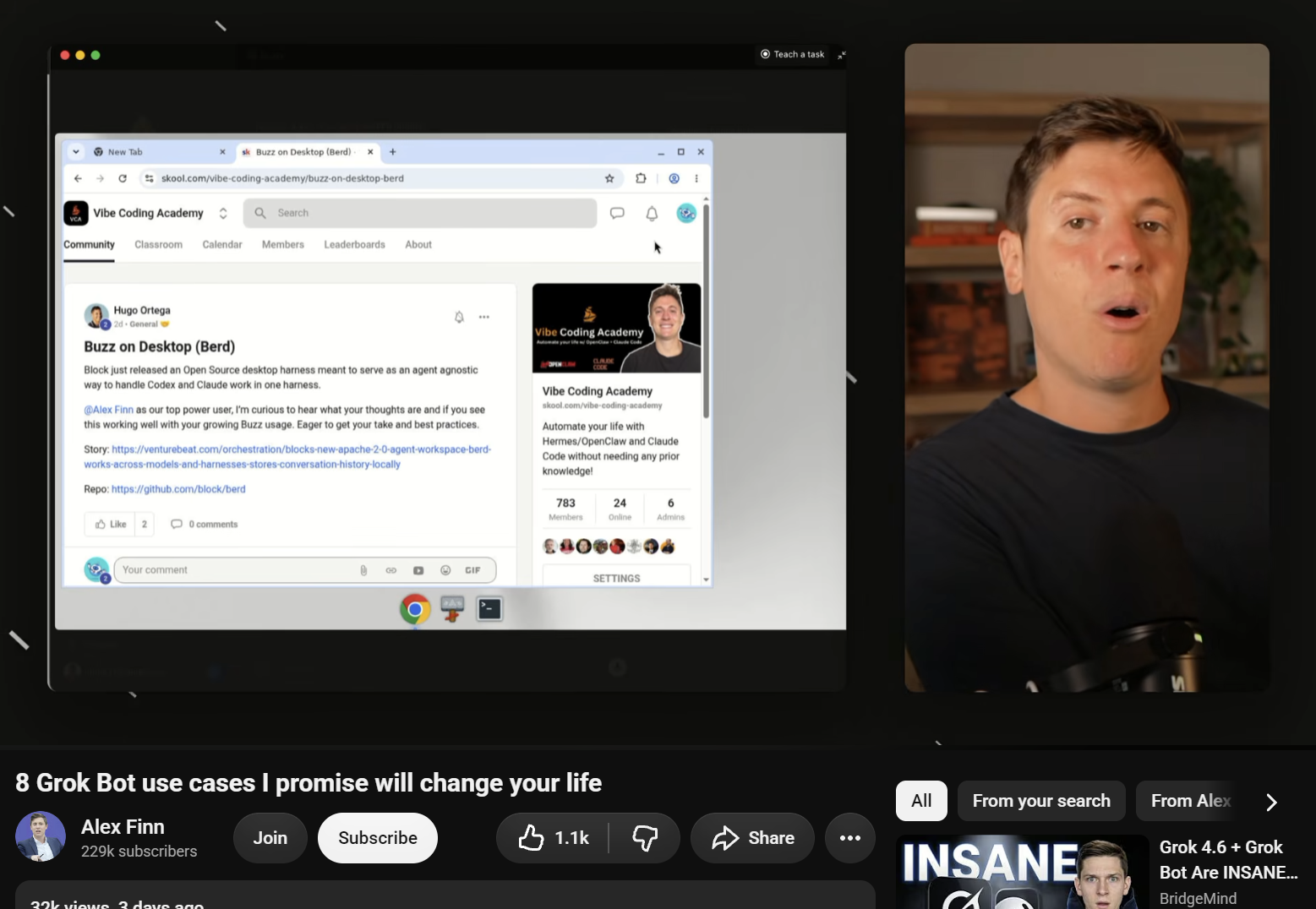The height and width of the screenshot is (909, 1316).
Task: Open a new Chrome tab with the plus icon
Action: click(392, 152)
